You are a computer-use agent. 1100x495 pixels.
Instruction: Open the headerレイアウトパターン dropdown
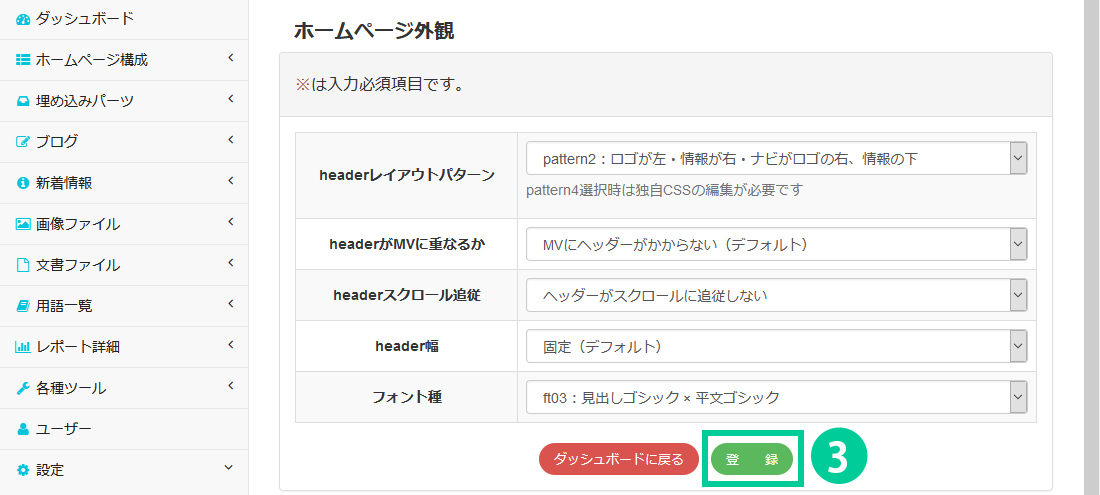click(776, 158)
